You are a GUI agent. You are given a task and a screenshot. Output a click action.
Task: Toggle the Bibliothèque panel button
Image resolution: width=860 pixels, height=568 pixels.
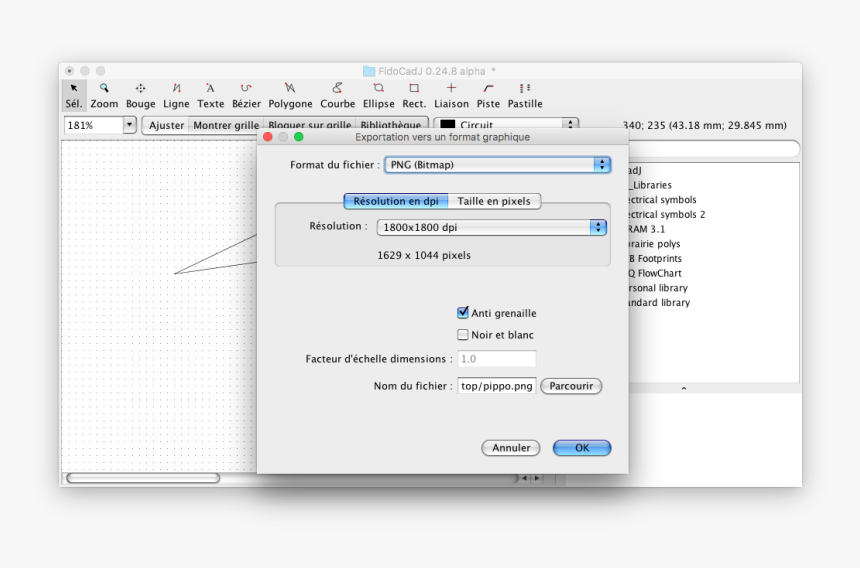point(391,125)
